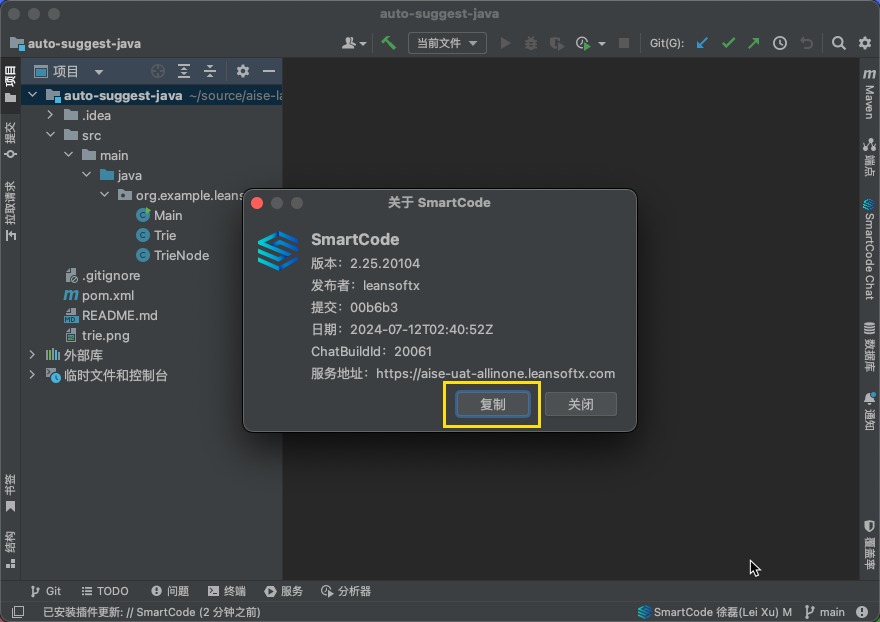Image resolution: width=880 pixels, height=622 pixels.
Task: Collapse the java folder
Action: [86, 175]
